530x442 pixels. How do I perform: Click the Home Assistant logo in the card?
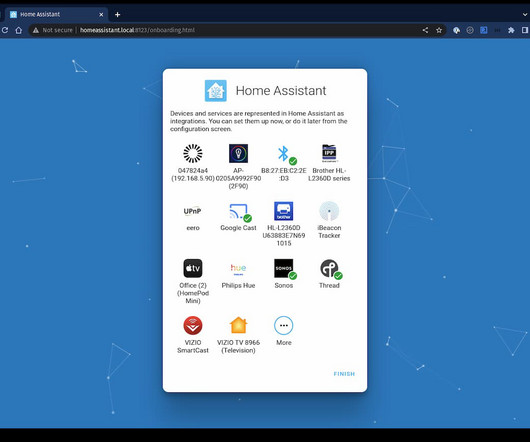tap(216, 91)
